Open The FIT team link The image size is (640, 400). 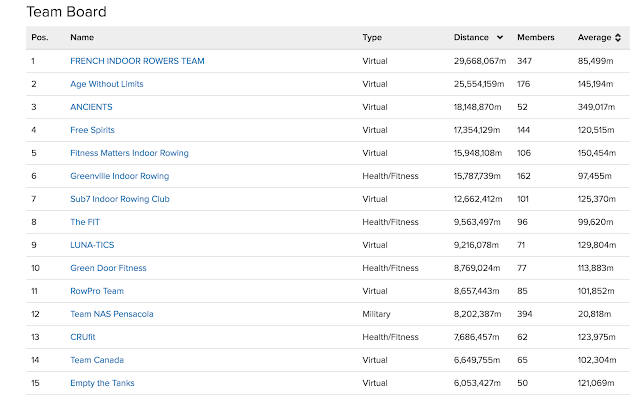pos(85,222)
